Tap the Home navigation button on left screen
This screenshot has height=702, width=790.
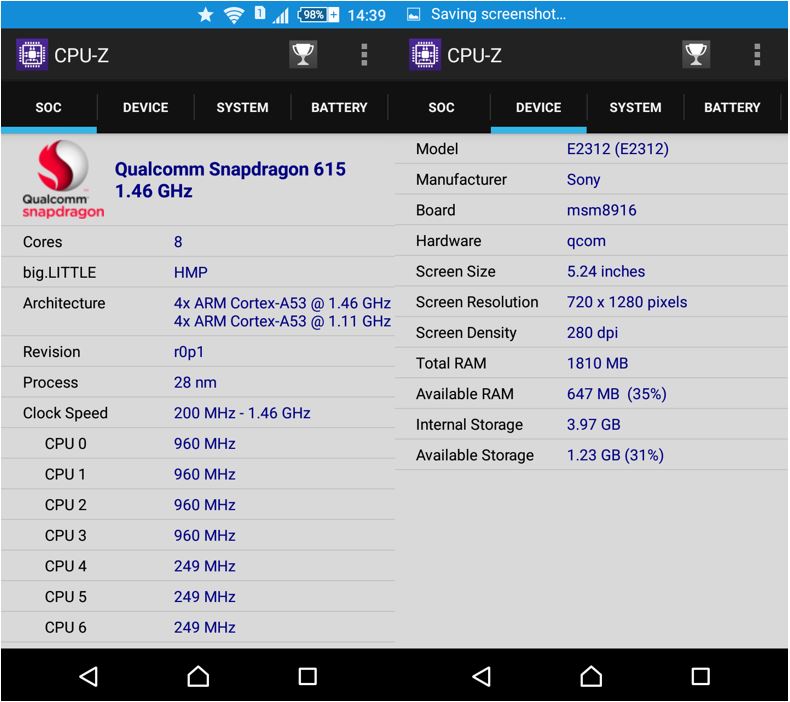[198, 676]
